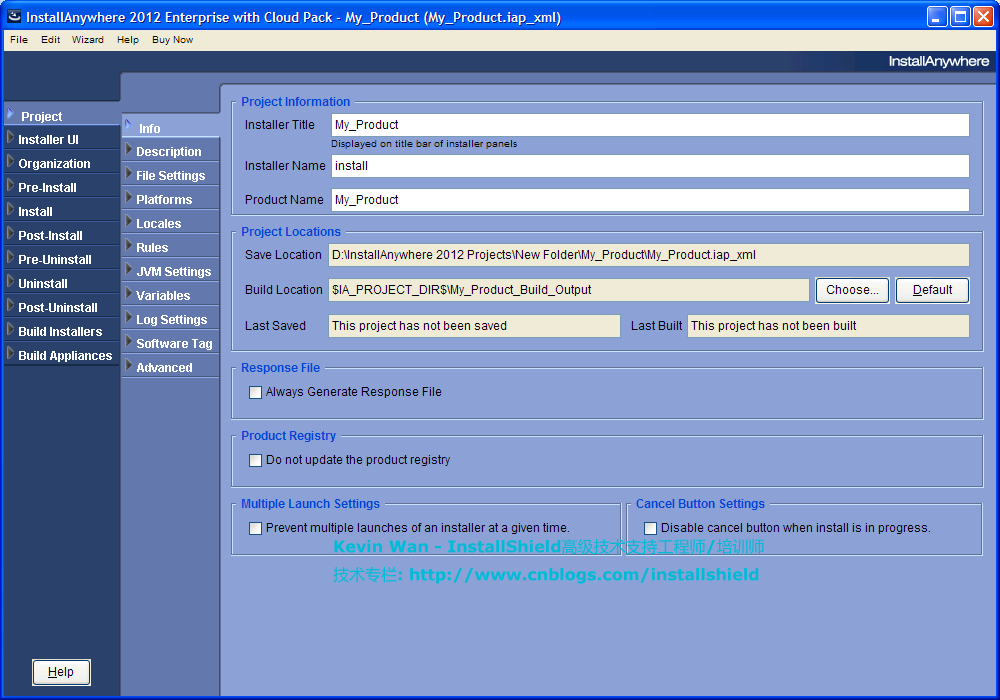
Task: Select the Install task
Action: tap(62, 212)
